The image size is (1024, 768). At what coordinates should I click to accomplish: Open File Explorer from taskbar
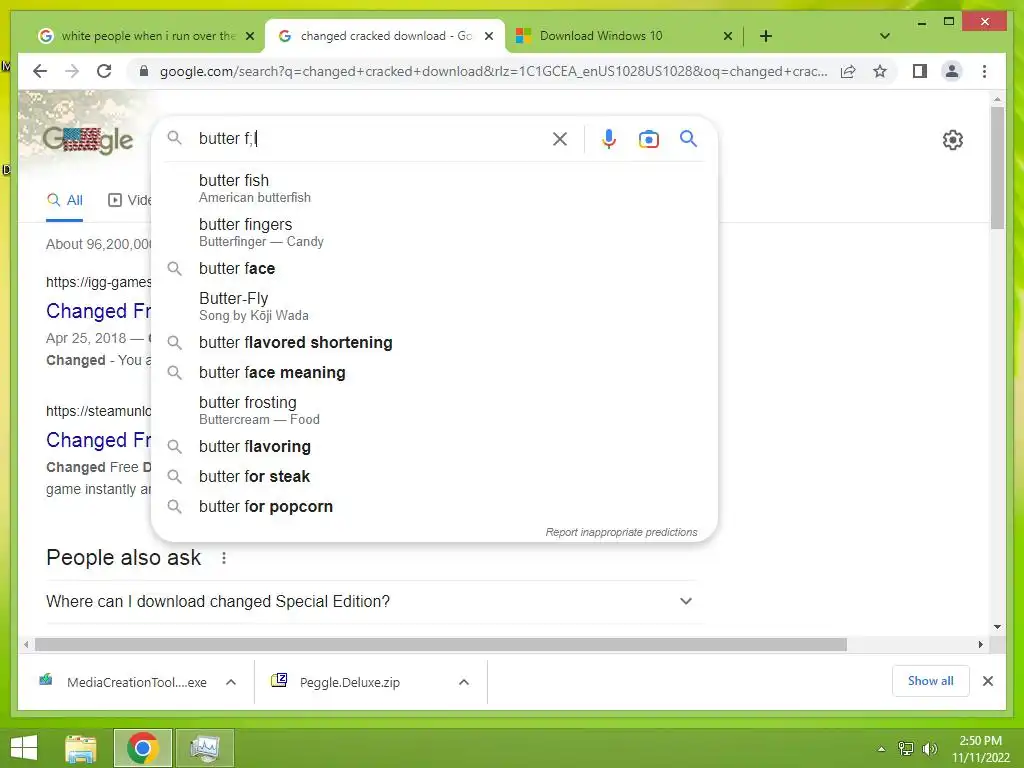point(81,748)
